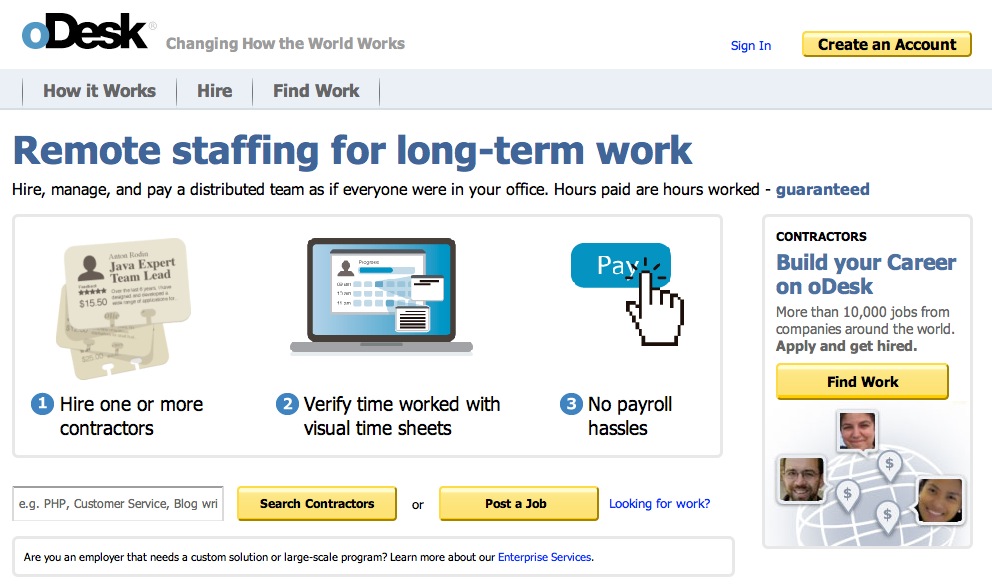Screen dimensions: 992x585
Task: Open the How it Works tab
Action: click(99, 91)
